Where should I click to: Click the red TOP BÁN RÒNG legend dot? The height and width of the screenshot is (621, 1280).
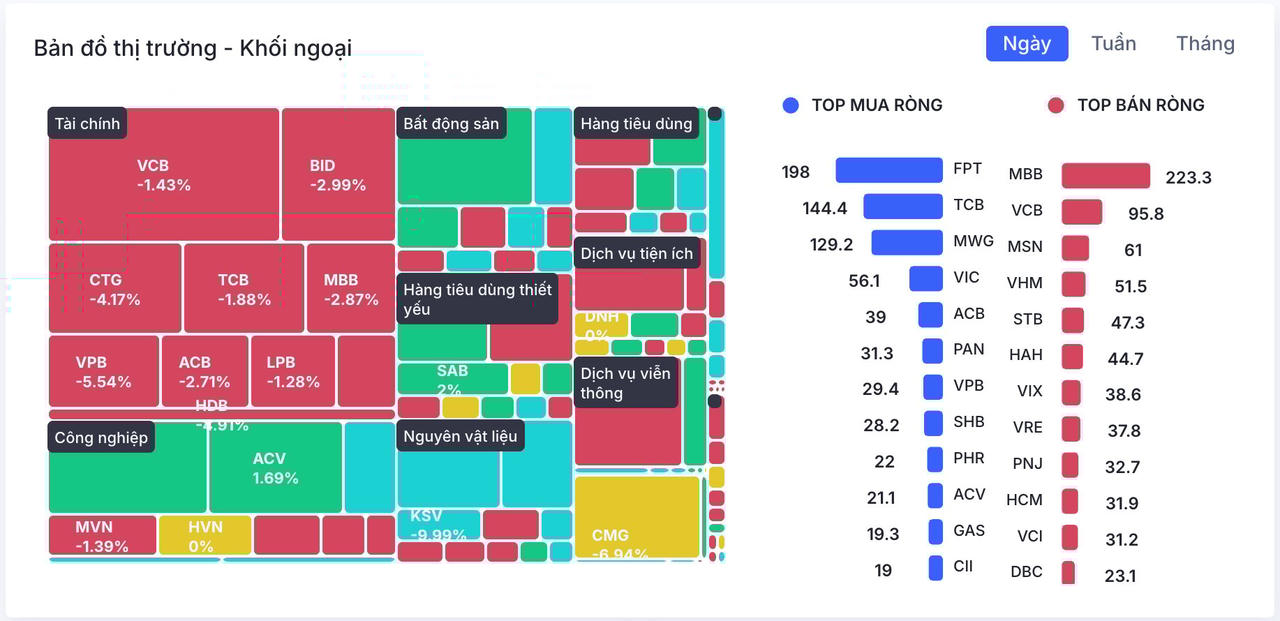click(1055, 105)
